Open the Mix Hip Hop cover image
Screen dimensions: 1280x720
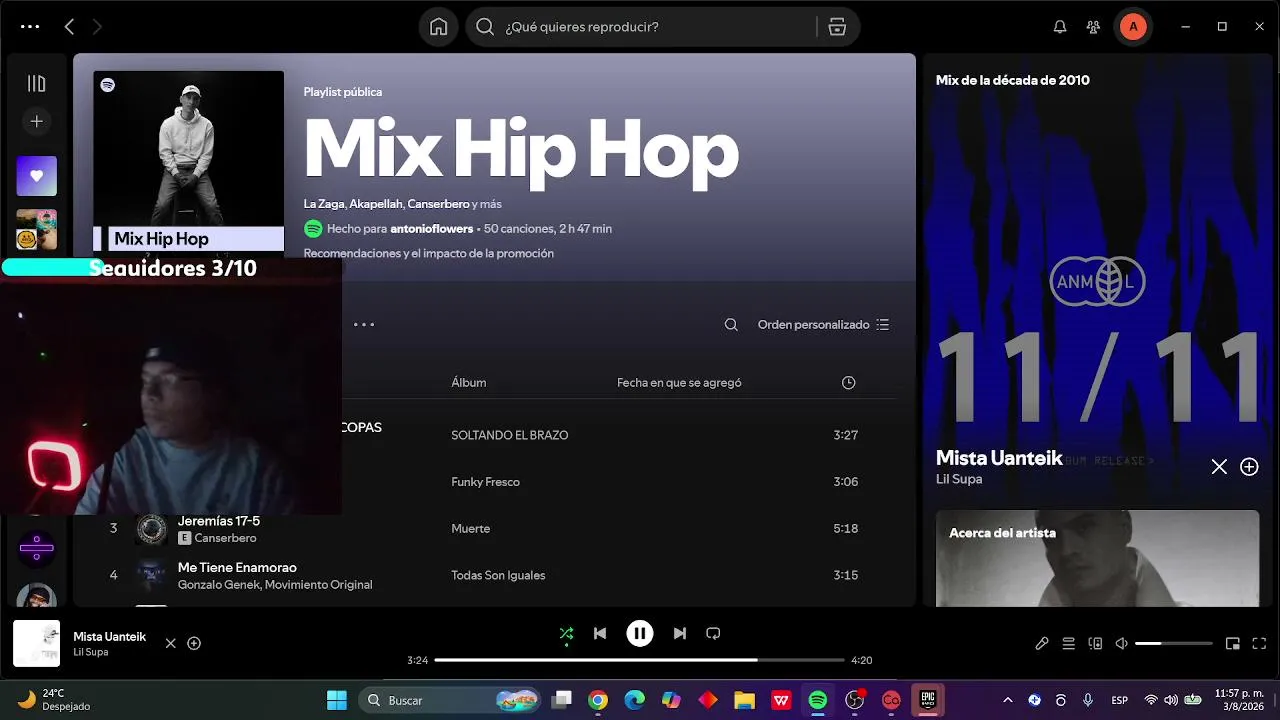tap(188, 160)
